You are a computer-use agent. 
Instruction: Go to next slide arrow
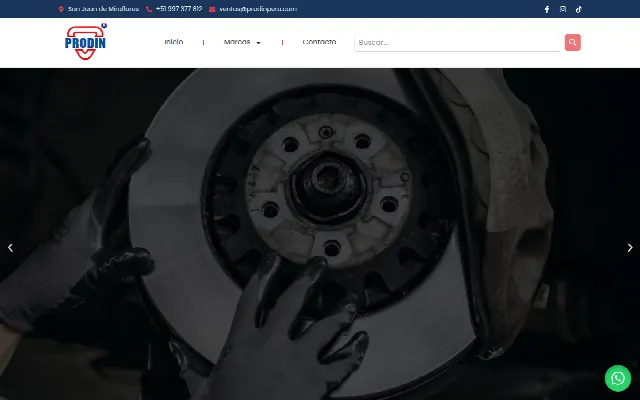[x=630, y=248]
